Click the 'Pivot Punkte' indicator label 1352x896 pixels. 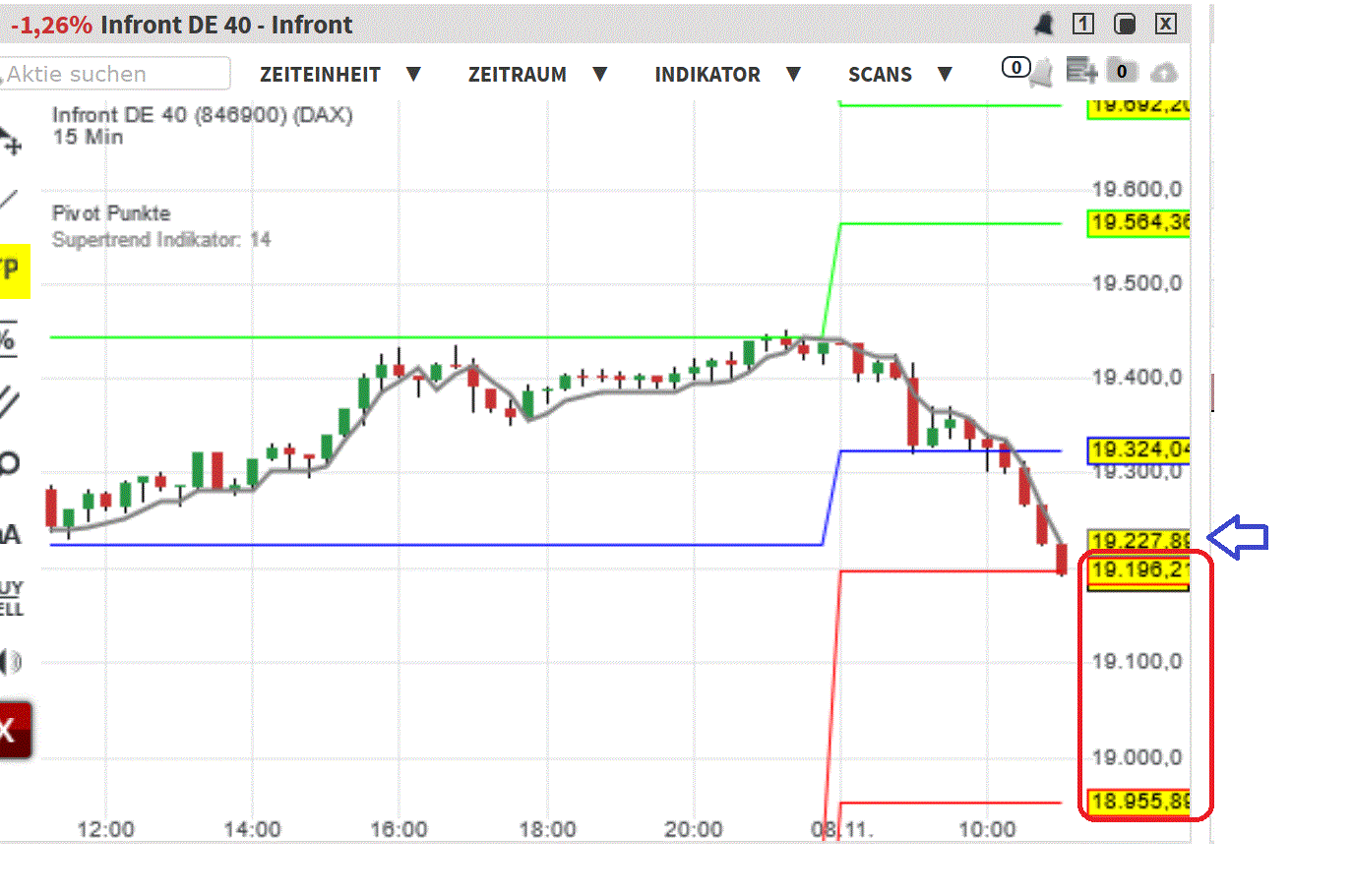tap(111, 213)
